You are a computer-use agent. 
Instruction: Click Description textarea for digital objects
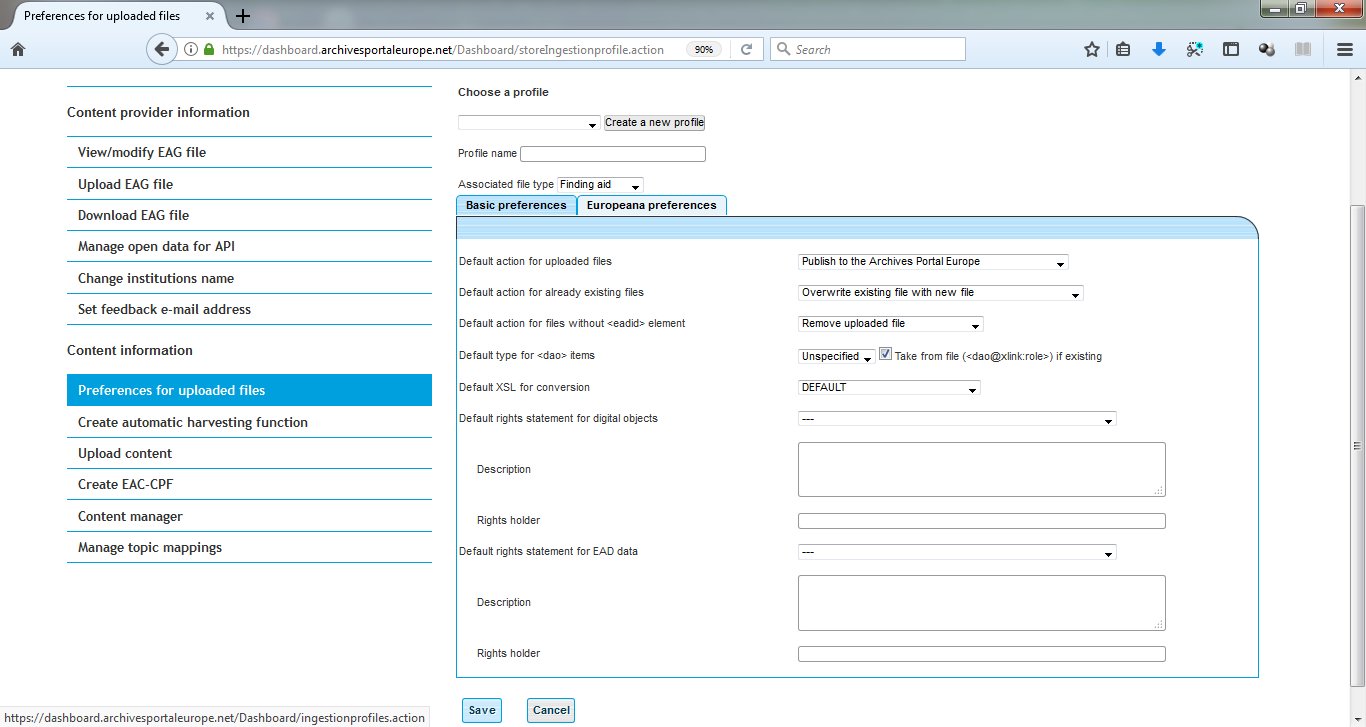point(981,469)
